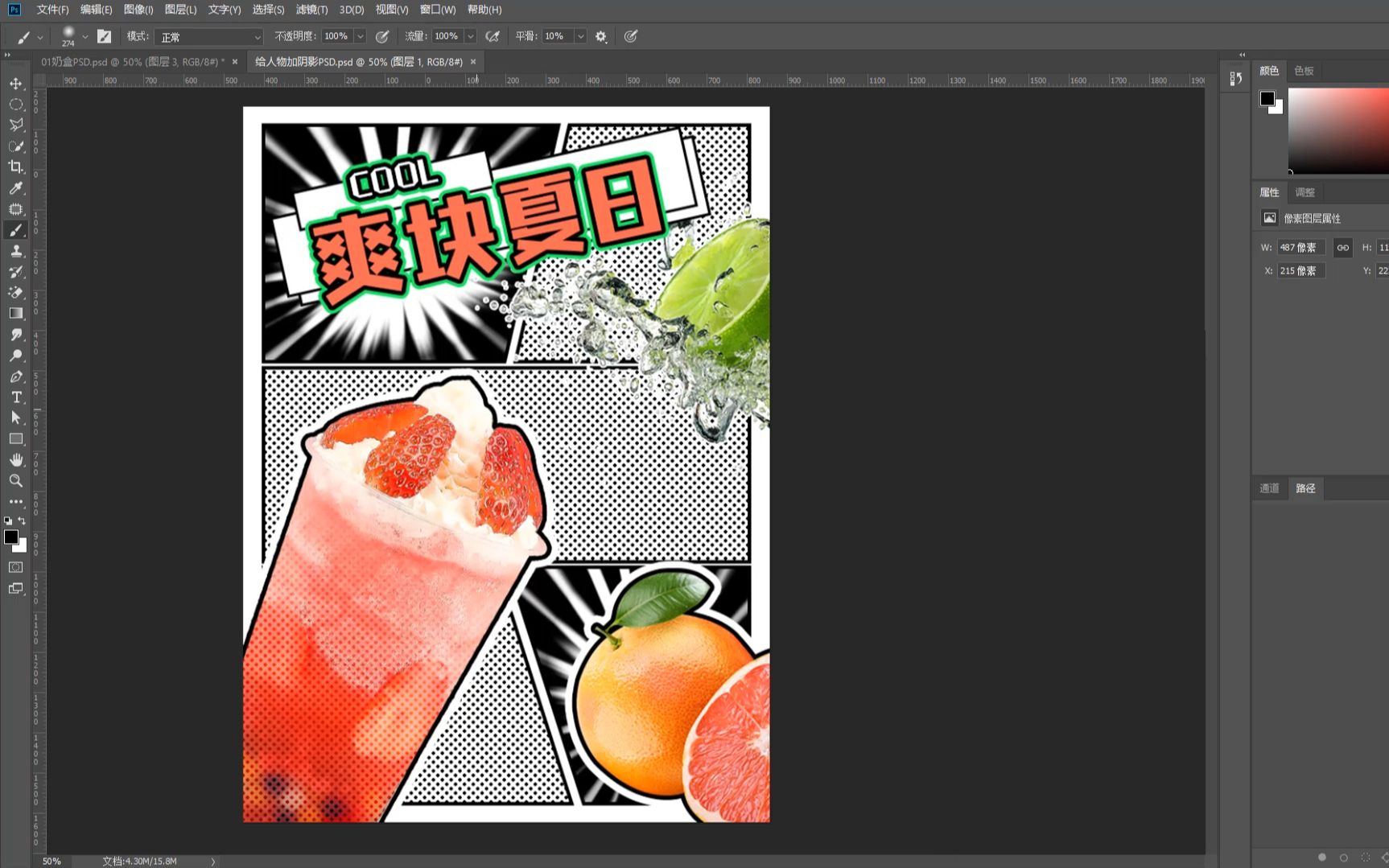
Task: Select the Brush tool in toolbox
Action: (16, 230)
